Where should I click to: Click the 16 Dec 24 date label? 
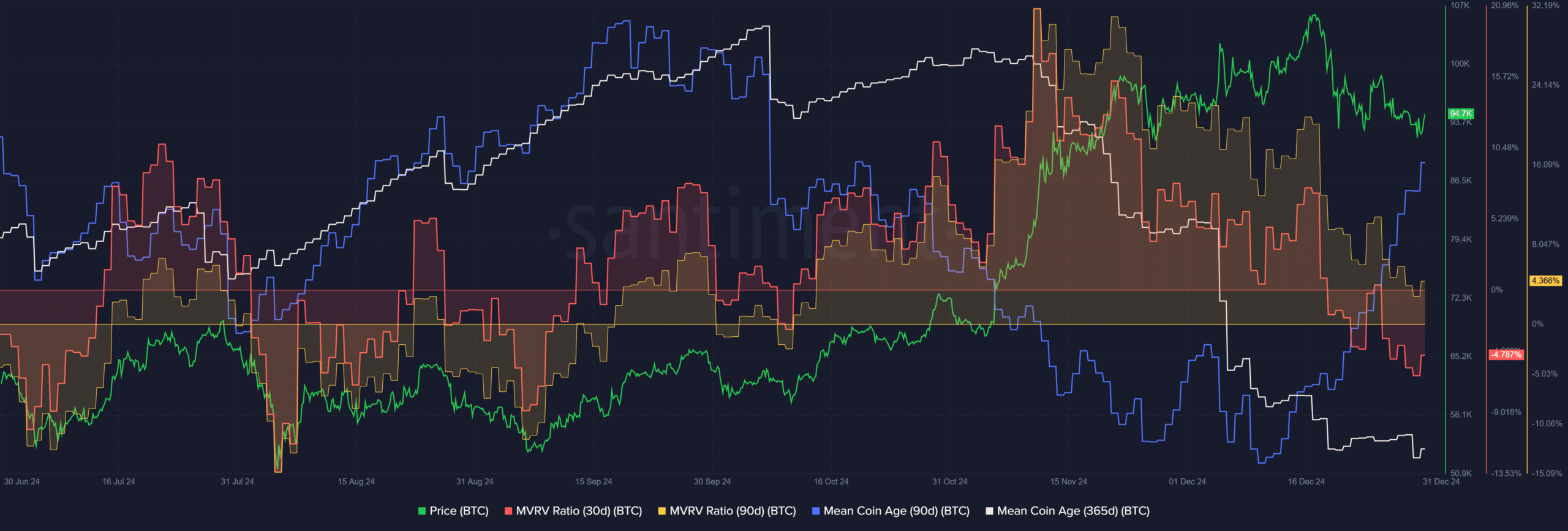pyautogui.click(x=1306, y=481)
